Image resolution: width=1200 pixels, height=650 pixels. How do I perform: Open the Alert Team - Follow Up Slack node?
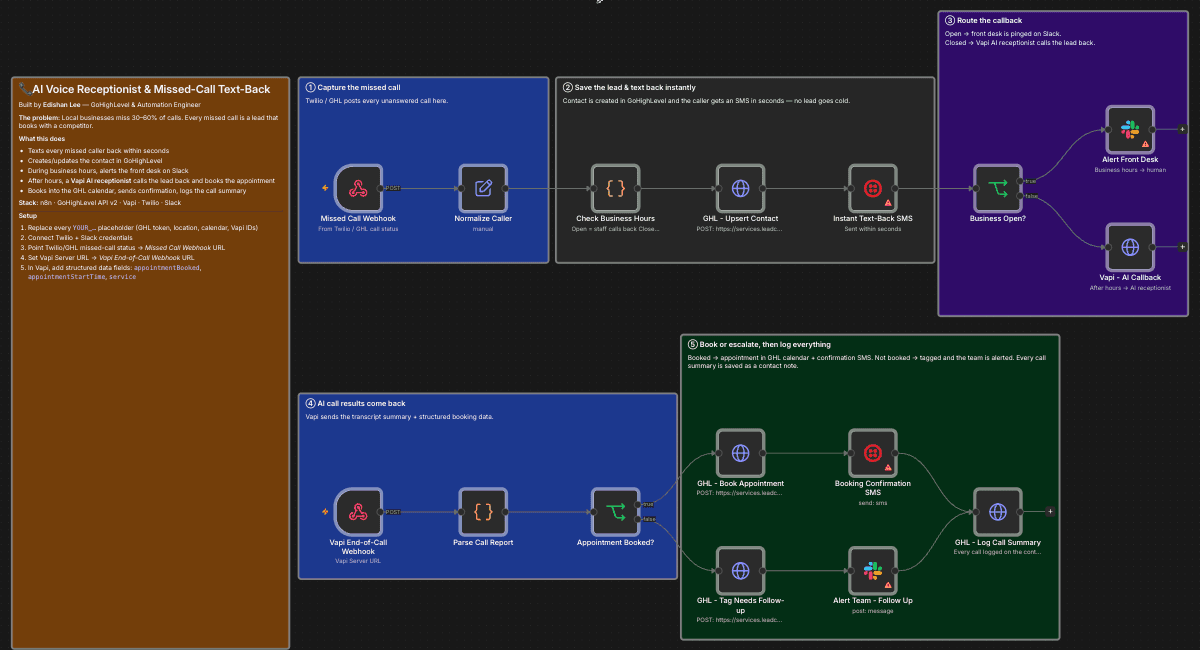(873, 570)
